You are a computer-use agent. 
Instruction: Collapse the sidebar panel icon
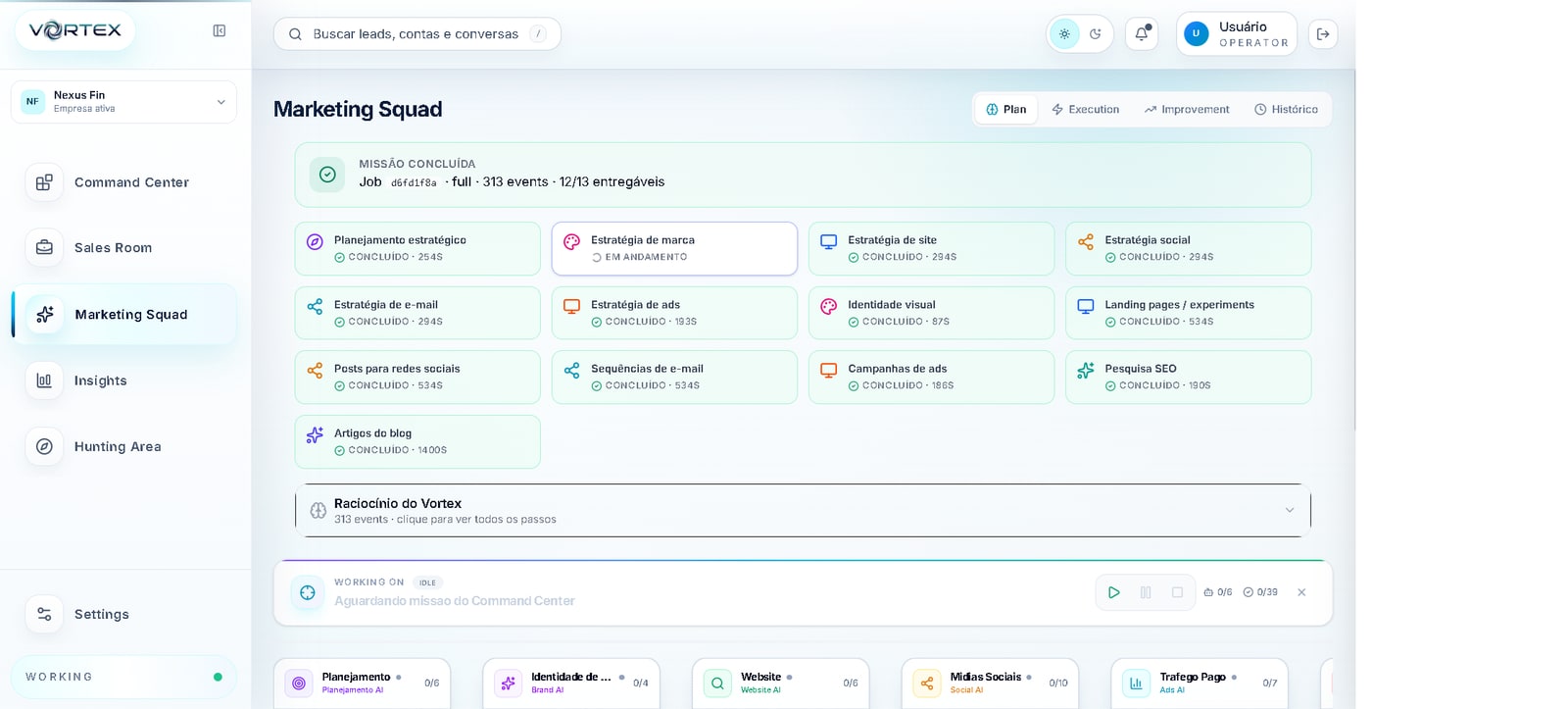coord(220,31)
